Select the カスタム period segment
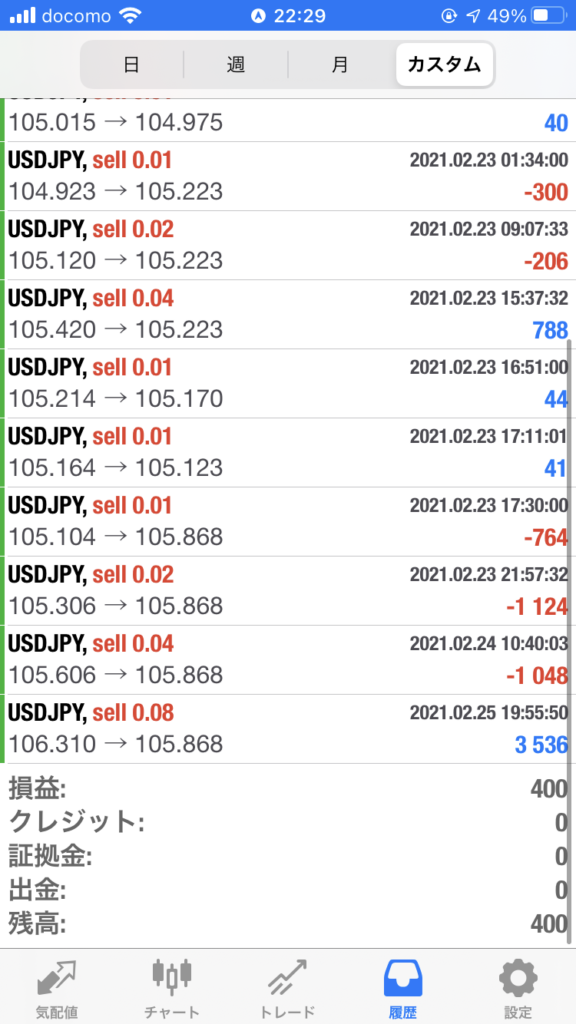Screen dimensions: 576x1024 [x=444, y=65]
